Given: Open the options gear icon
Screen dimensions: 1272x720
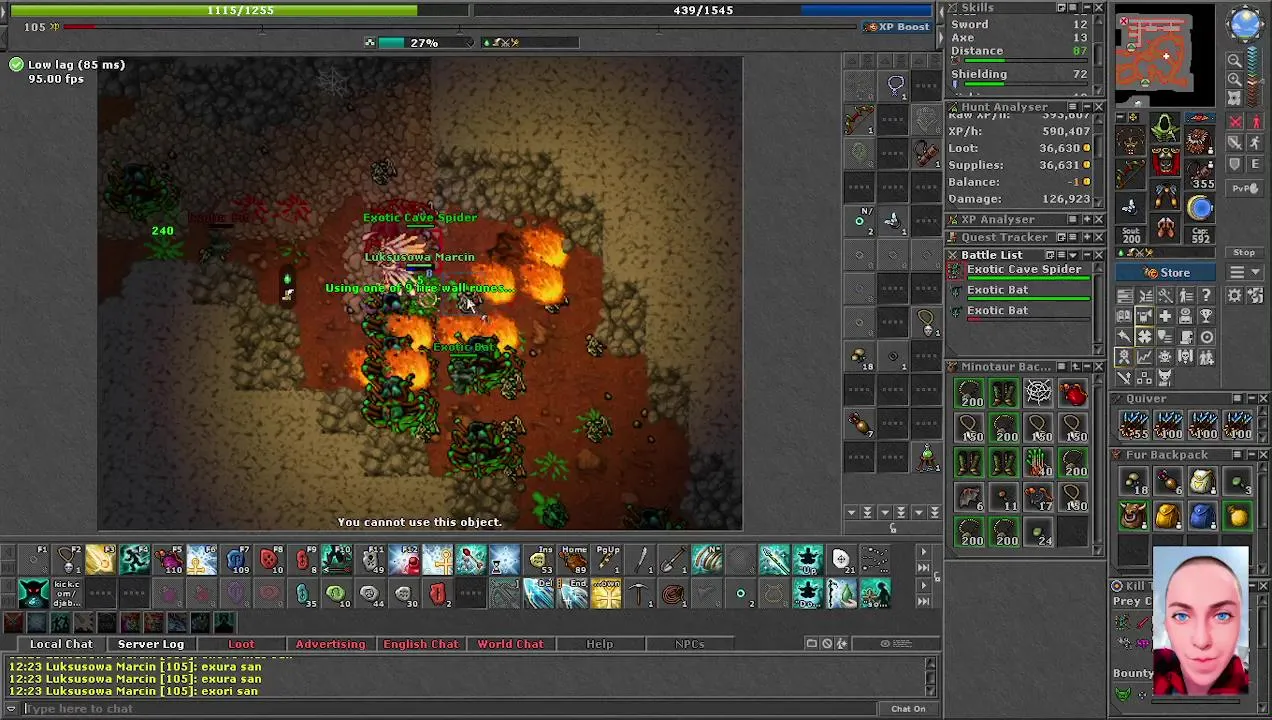Looking at the screenshot, I should coord(1234,294).
